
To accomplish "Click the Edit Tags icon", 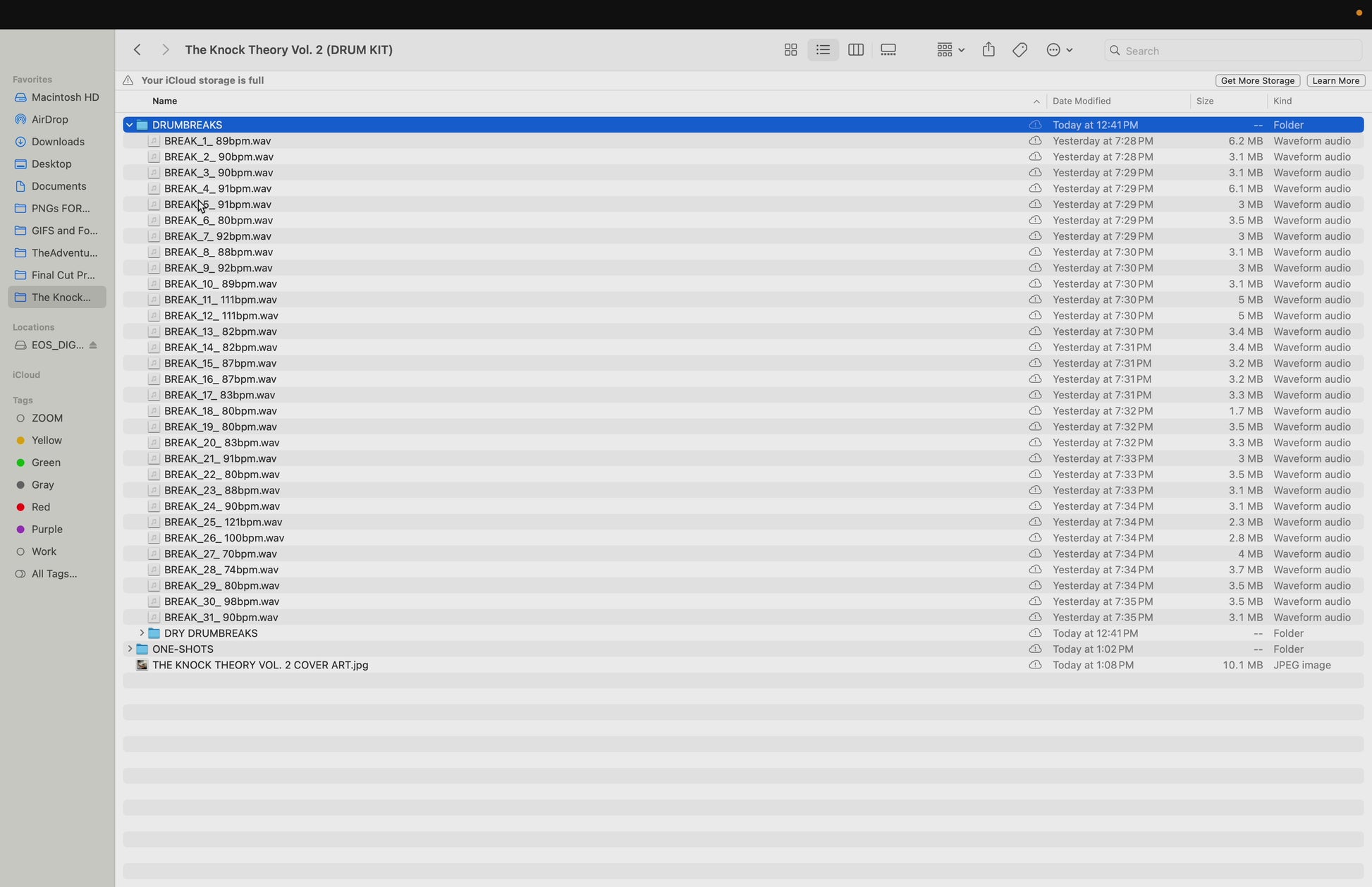I will (1019, 50).
